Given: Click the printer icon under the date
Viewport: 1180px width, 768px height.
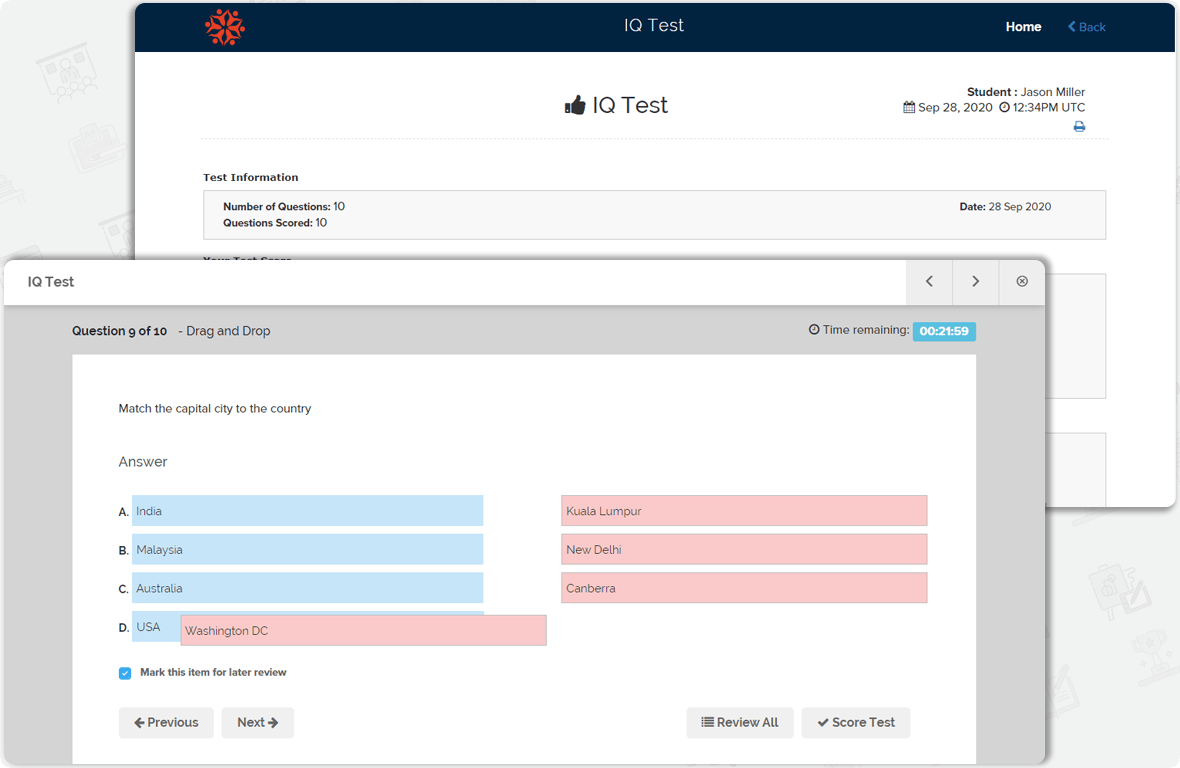Looking at the screenshot, I should click(1079, 126).
